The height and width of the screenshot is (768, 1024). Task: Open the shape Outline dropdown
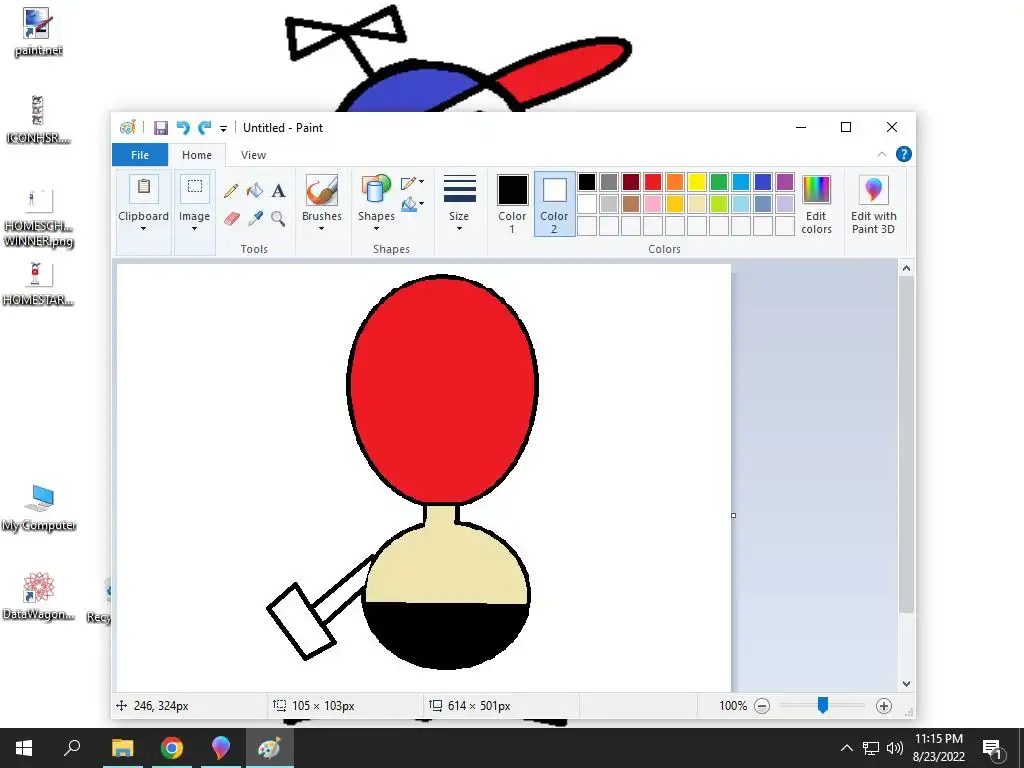[x=413, y=183]
